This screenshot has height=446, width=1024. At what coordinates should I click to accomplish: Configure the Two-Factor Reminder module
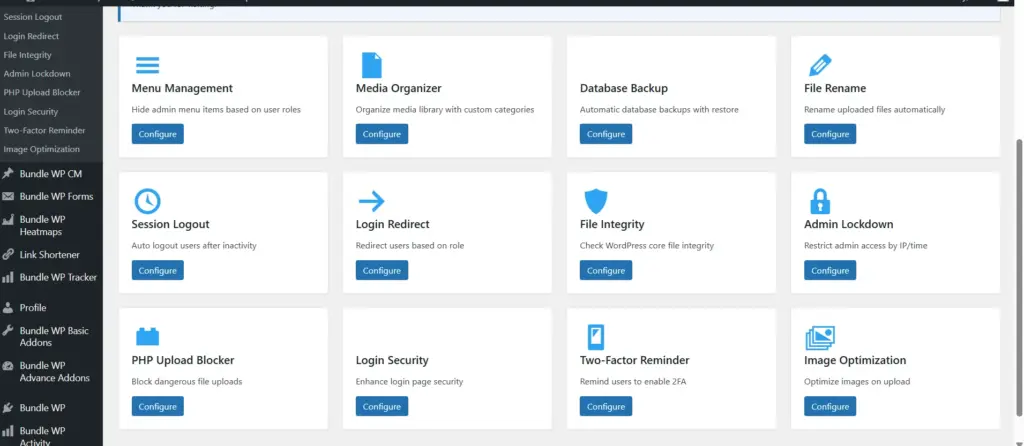605,406
